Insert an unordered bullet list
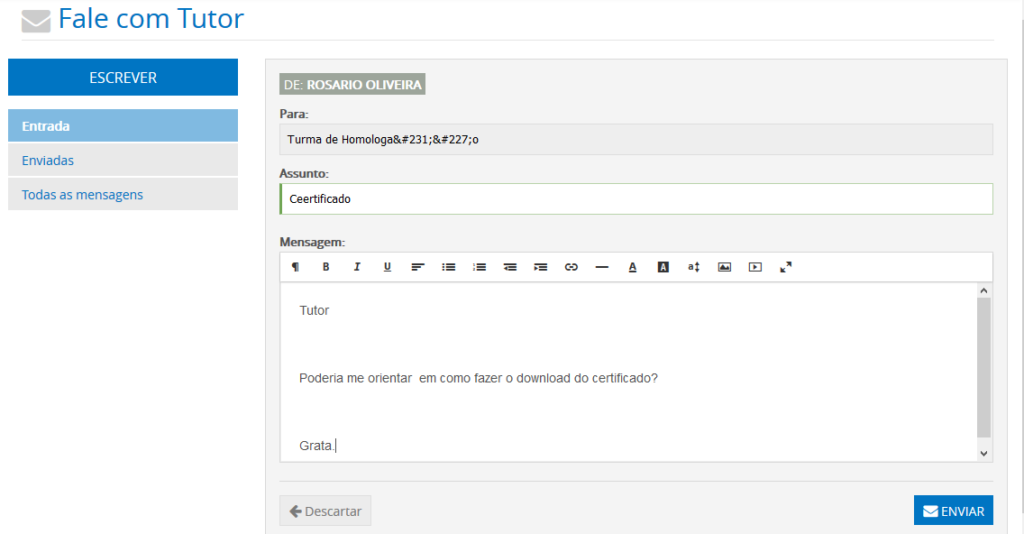Screen dimensions: 1024x534 449,267
